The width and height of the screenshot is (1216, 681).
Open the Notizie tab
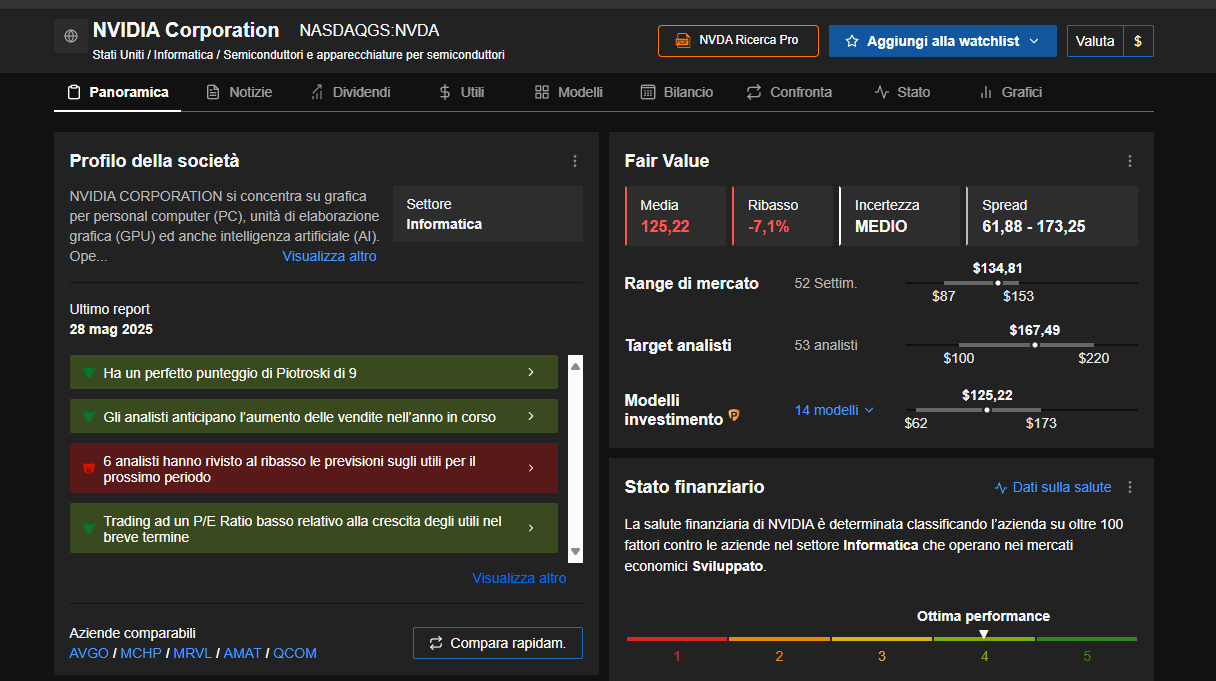[x=239, y=92]
